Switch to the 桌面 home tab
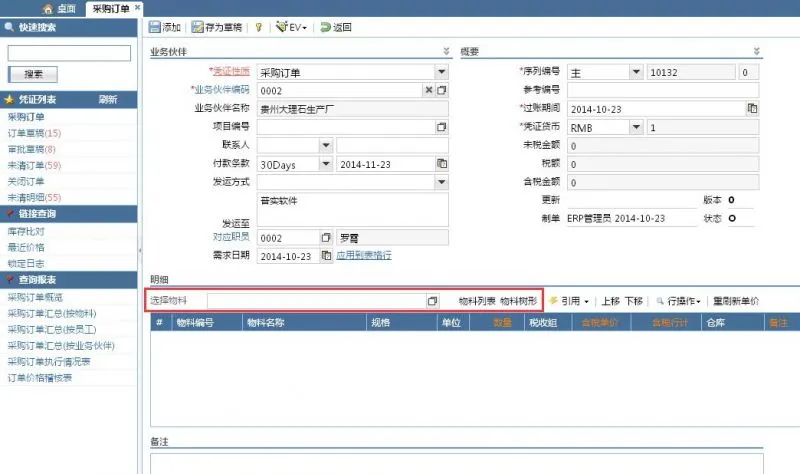Image resolution: width=800 pixels, height=474 pixels. click(60, 9)
